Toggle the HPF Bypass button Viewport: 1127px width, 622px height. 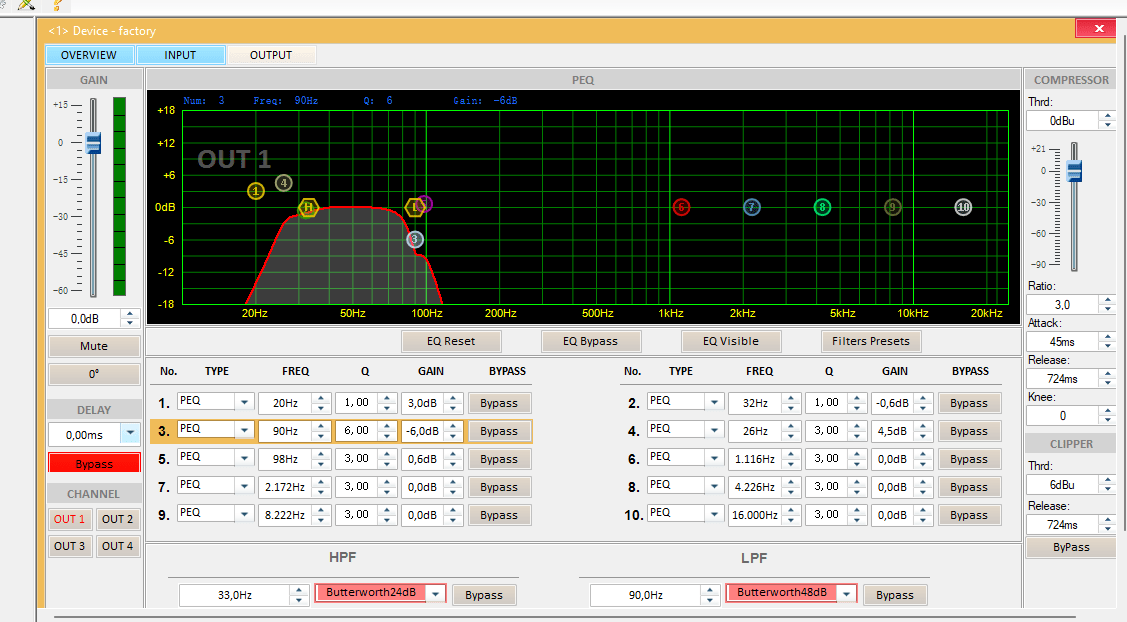click(x=484, y=595)
